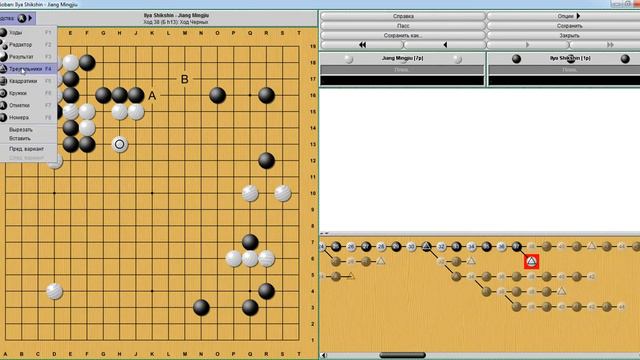Select black move 27 node in game tree
The width and height of the screenshot is (640, 360).
[x=366, y=247]
